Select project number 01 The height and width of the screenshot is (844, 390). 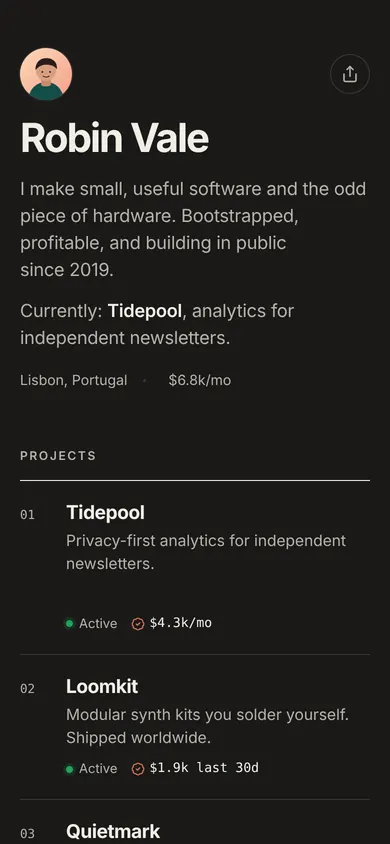27,515
